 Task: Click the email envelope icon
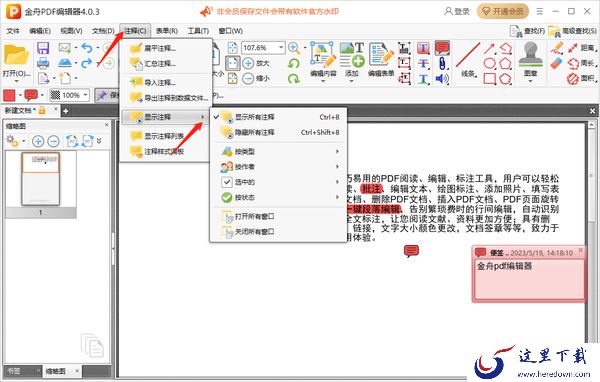click(x=65, y=48)
